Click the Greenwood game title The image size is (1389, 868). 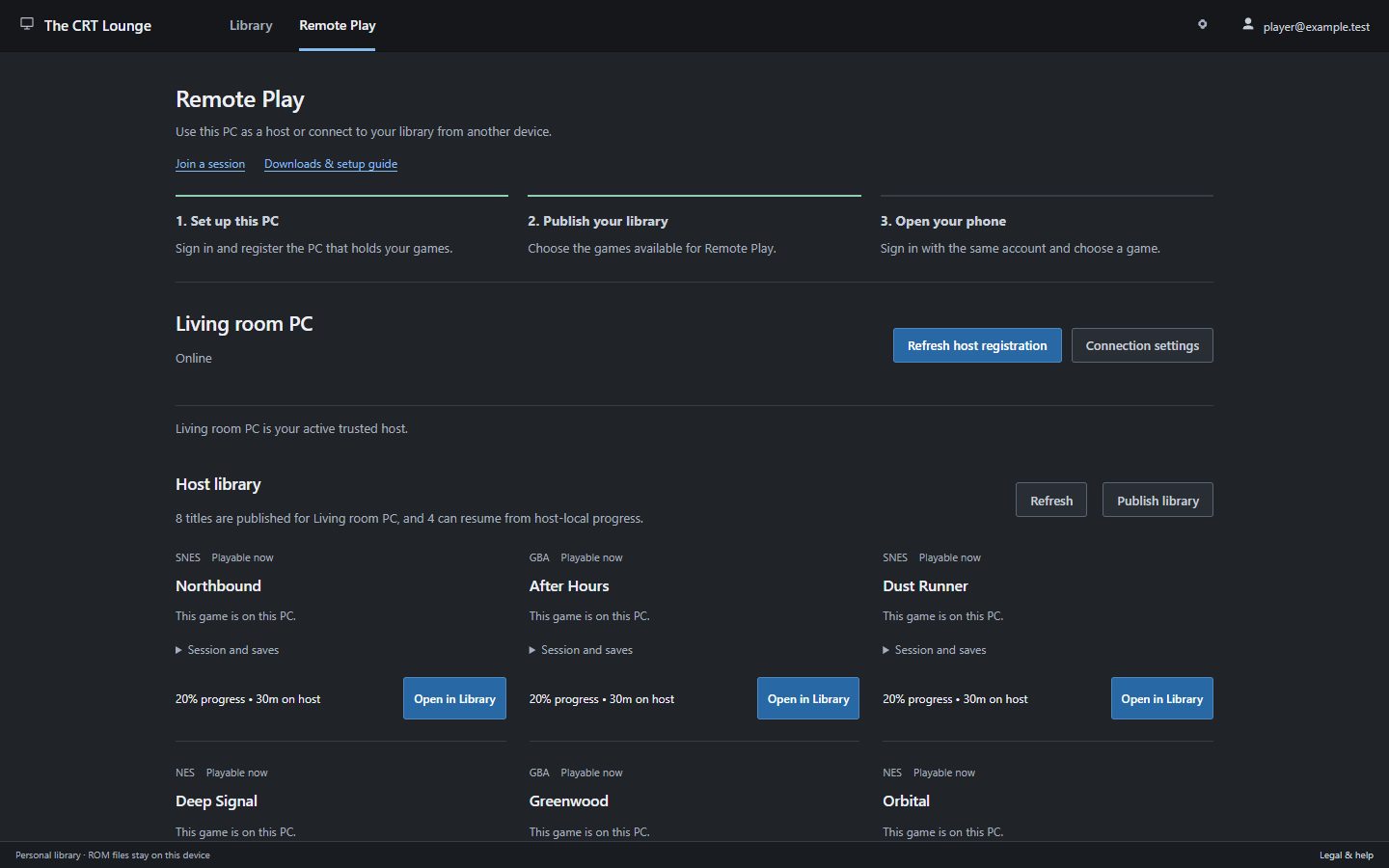[x=569, y=800]
